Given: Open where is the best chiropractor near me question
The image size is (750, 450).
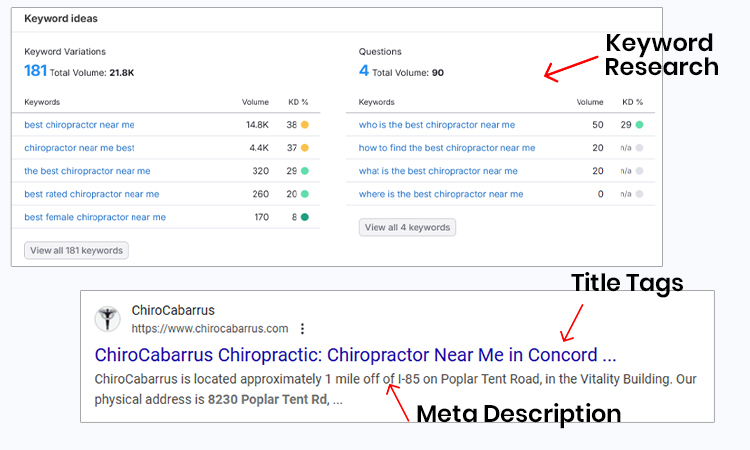Looking at the screenshot, I should click(441, 194).
